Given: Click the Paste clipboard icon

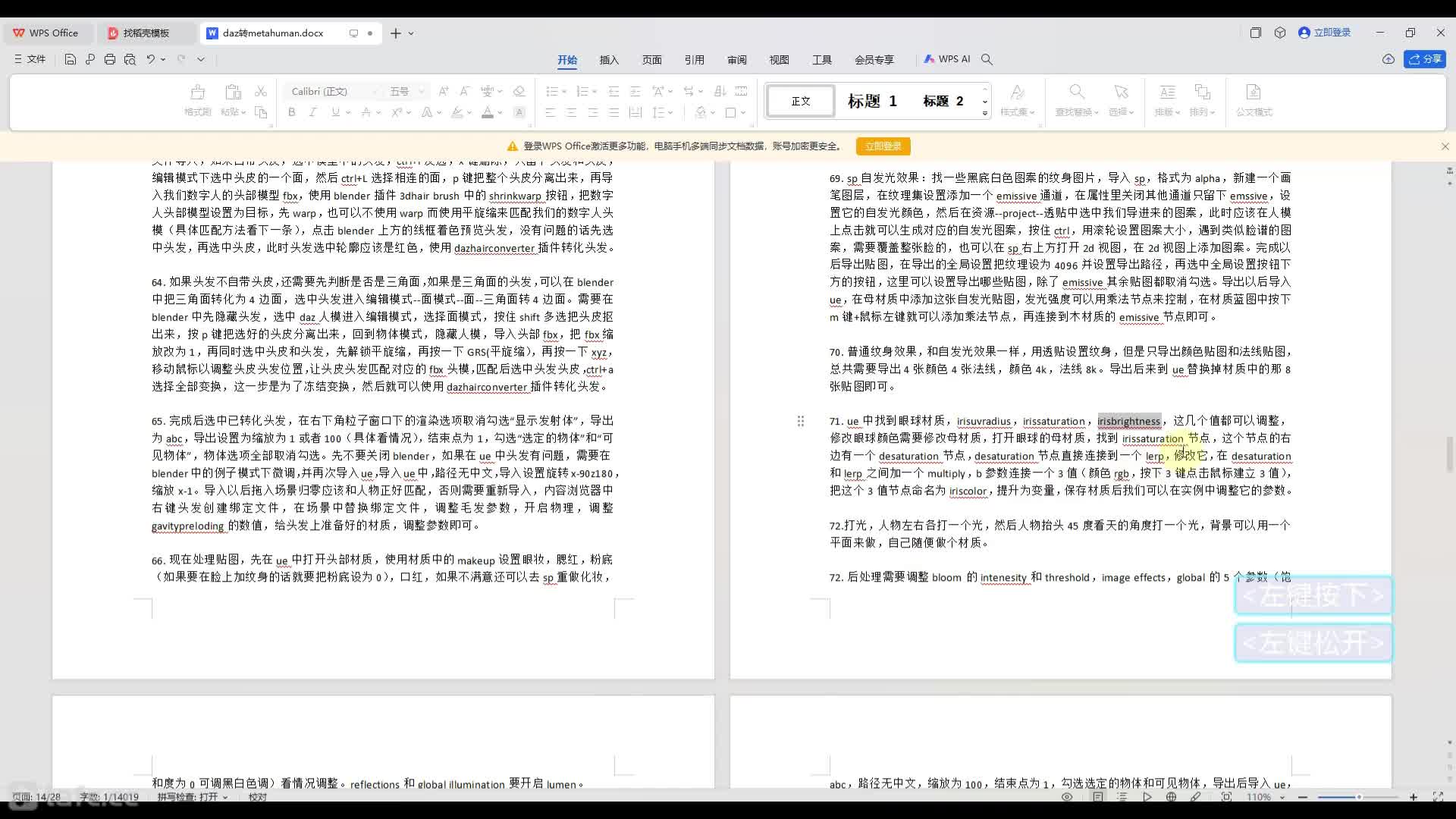Looking at the screenshot, I should pyautogui.click(x=233, y=93).
